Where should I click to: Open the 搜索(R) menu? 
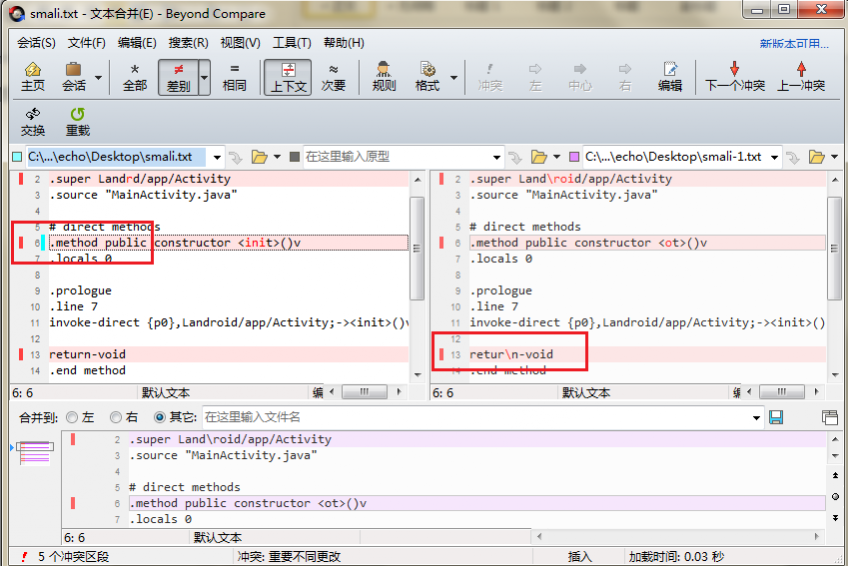188,43
